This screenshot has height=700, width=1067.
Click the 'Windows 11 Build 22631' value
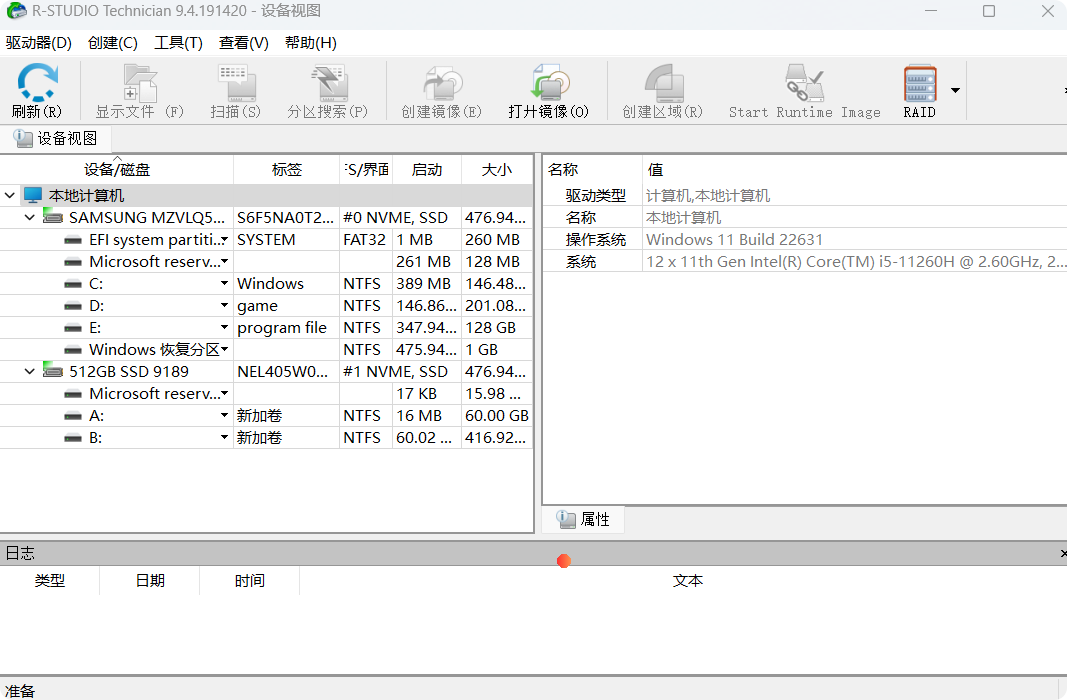pyautogui.click(x=734, y=239)
